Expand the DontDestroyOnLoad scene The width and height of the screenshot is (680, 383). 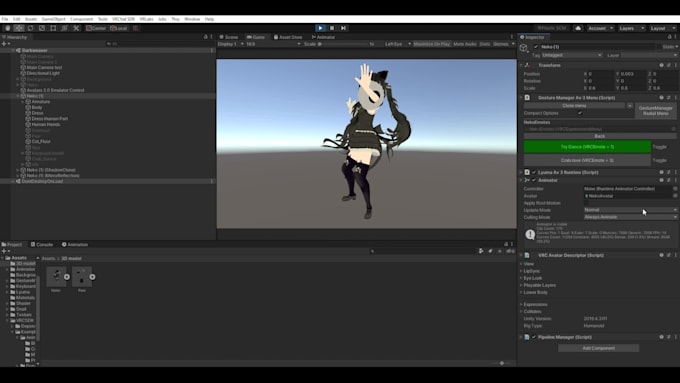(13, 181)
